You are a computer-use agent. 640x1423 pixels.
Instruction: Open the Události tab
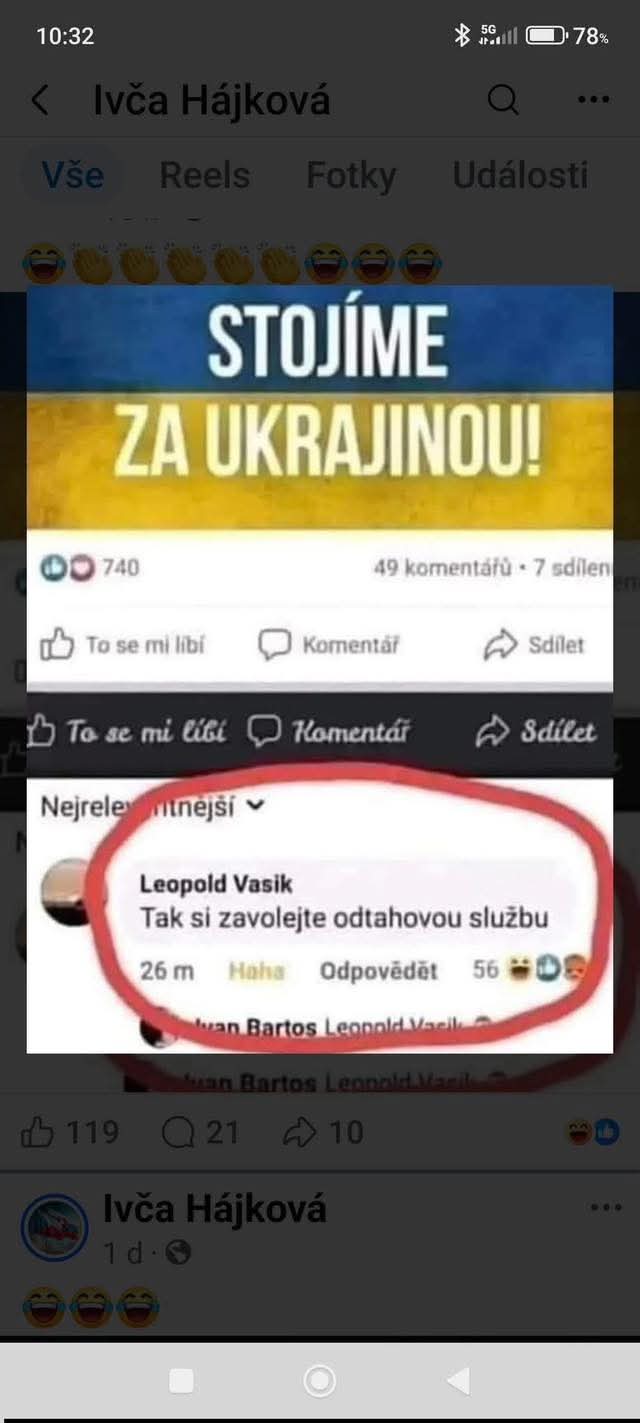520,175
